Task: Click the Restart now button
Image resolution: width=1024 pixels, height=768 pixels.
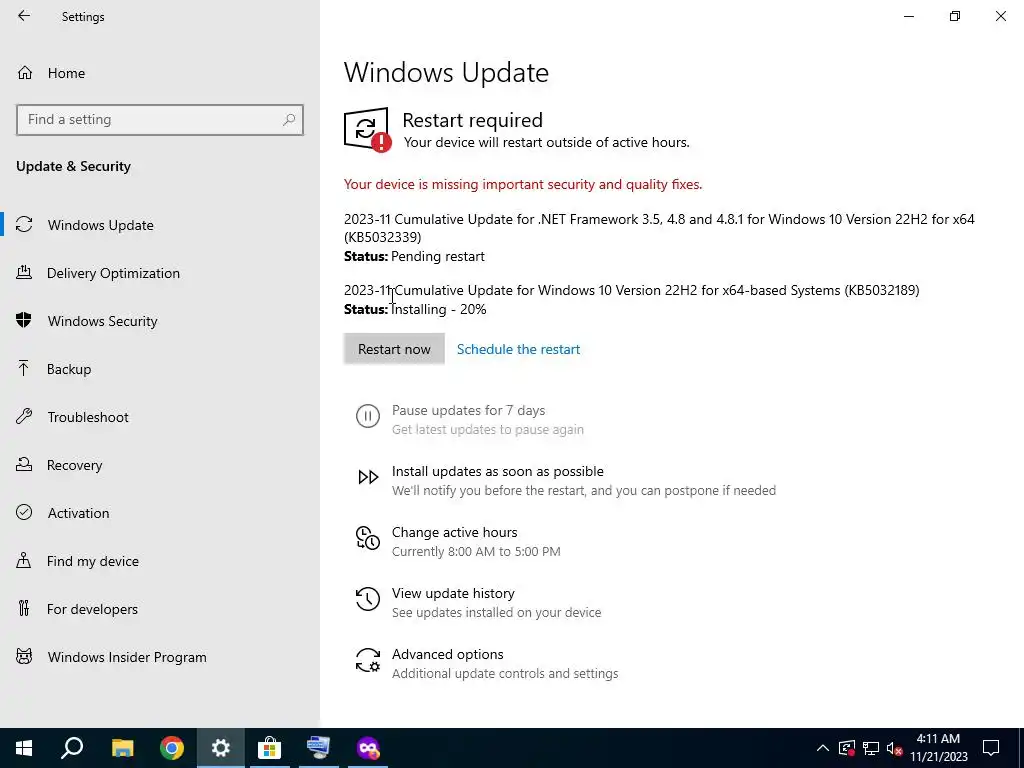Action: pyautogui.click(x=394, y=349)
